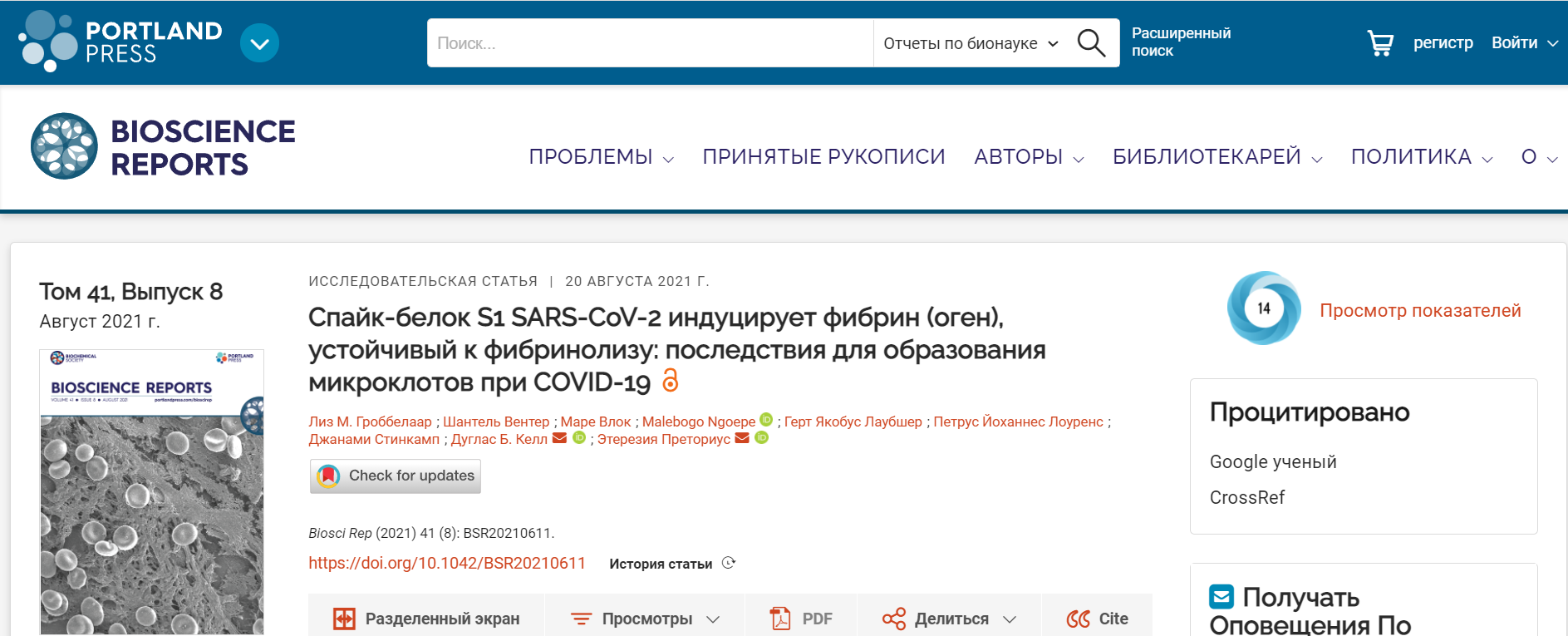Click the Check for updates button

tap(396, 476)
